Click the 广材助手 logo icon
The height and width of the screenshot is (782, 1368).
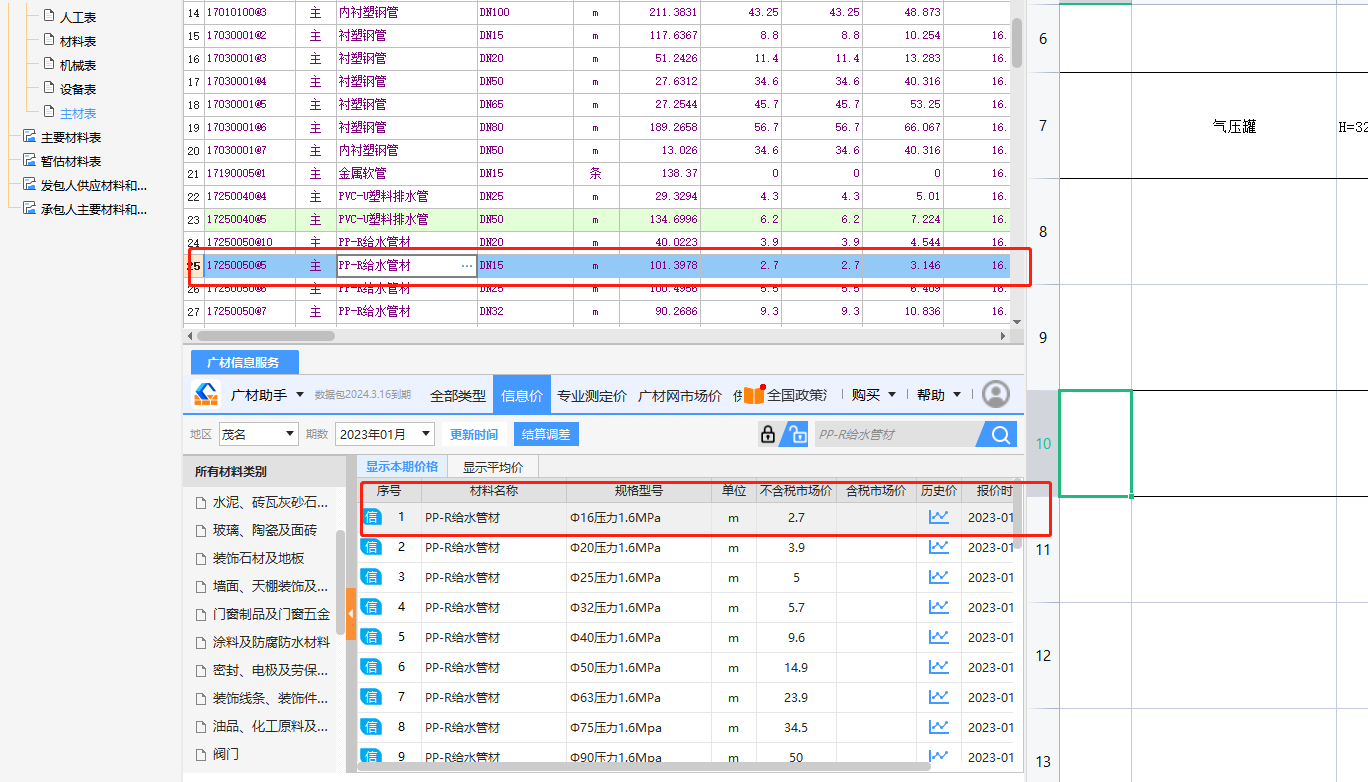tap(206, 394)
